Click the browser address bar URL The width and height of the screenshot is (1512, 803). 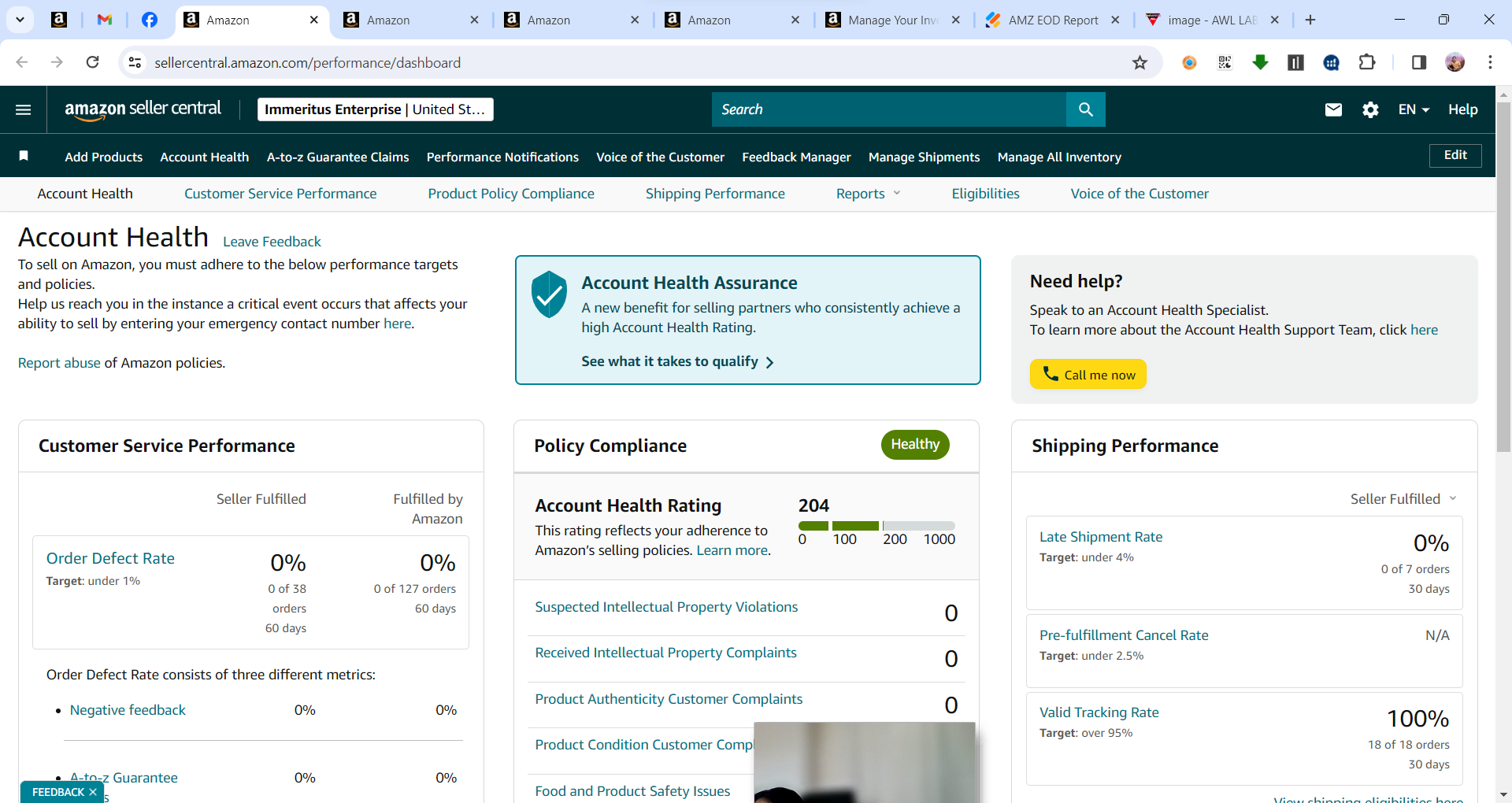[307, 62]
